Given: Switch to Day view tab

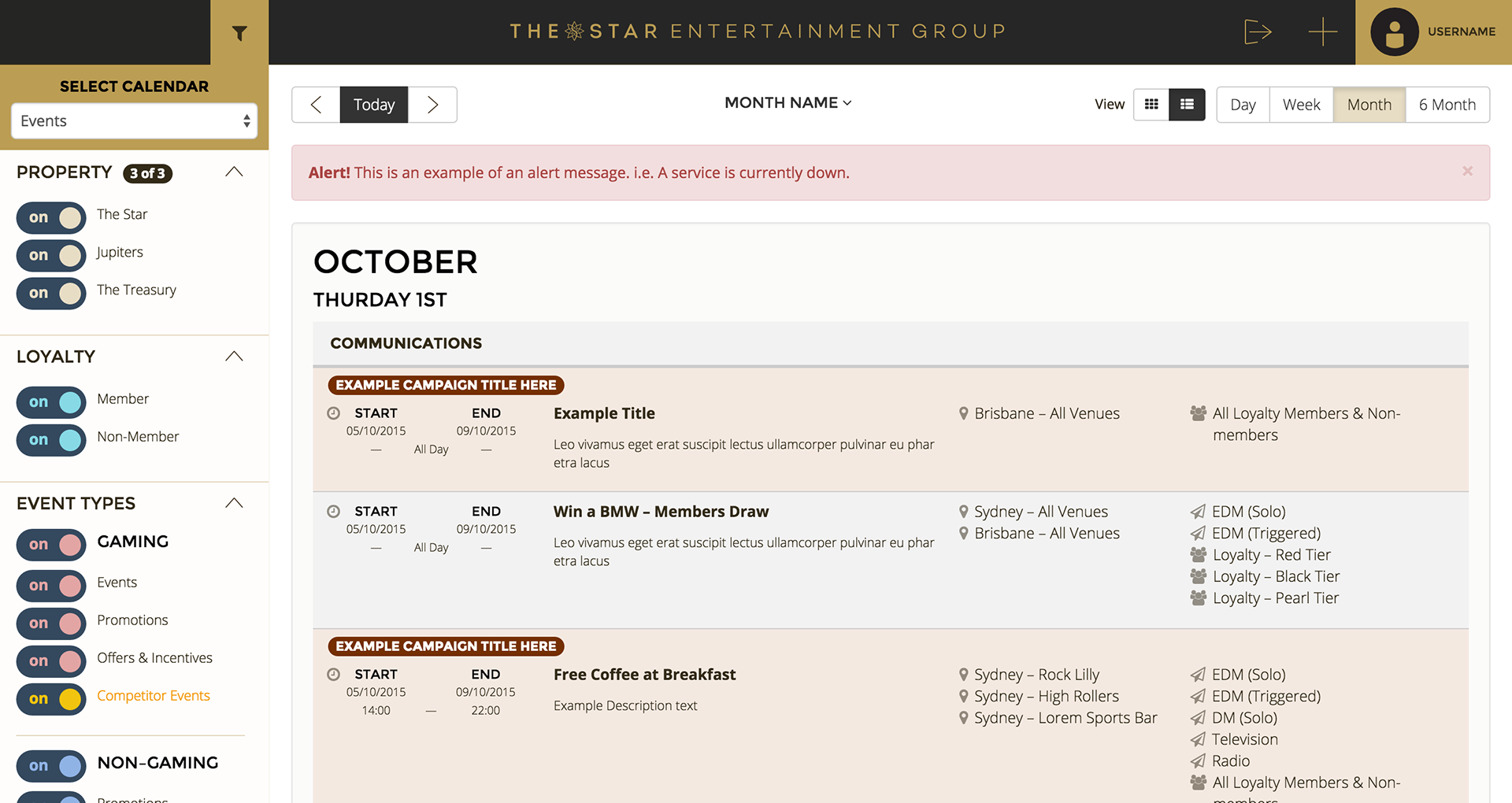Looking at the screenshot, I should [x=1243, y=105].
